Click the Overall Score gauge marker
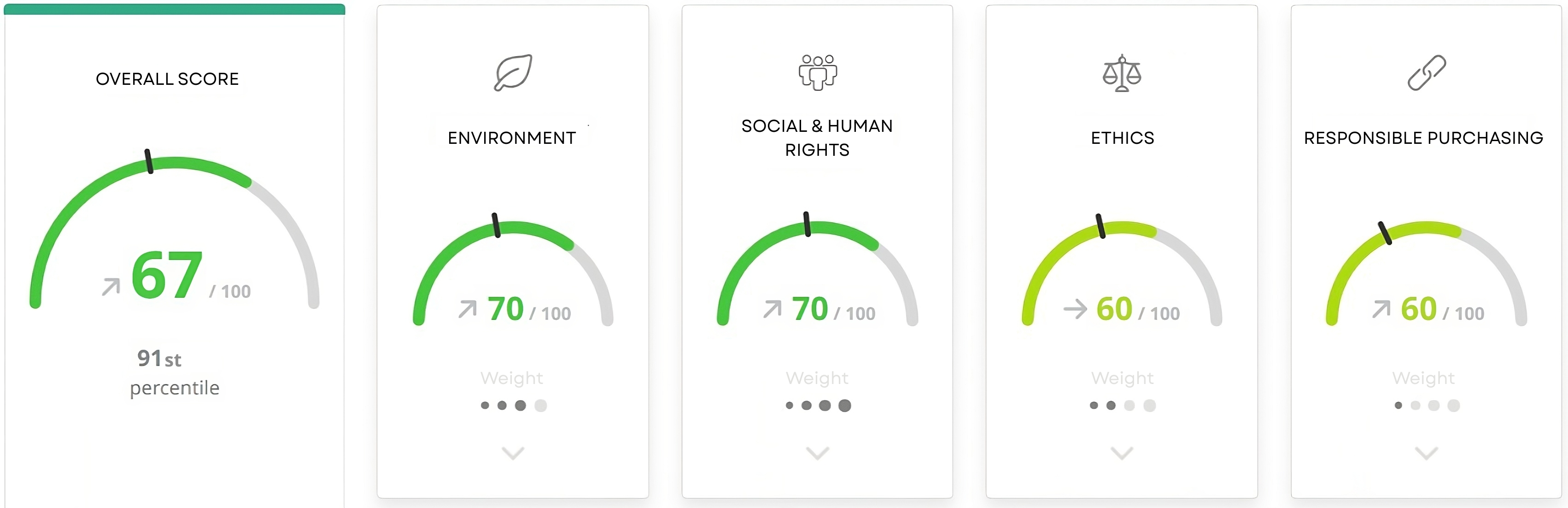This screenshot has height=508, width=1568. pos(148,161)
